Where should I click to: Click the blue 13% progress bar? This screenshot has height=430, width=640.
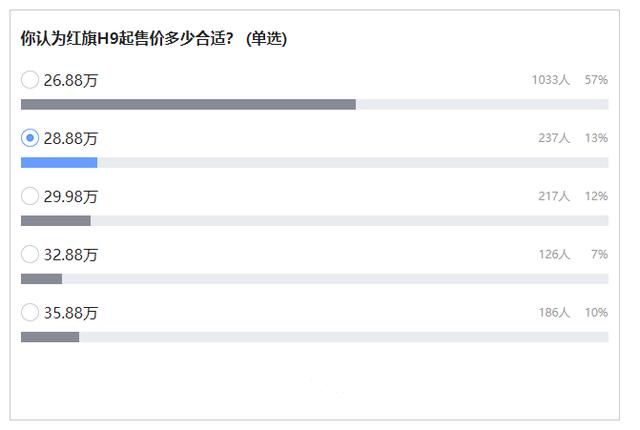click(59, 162)
